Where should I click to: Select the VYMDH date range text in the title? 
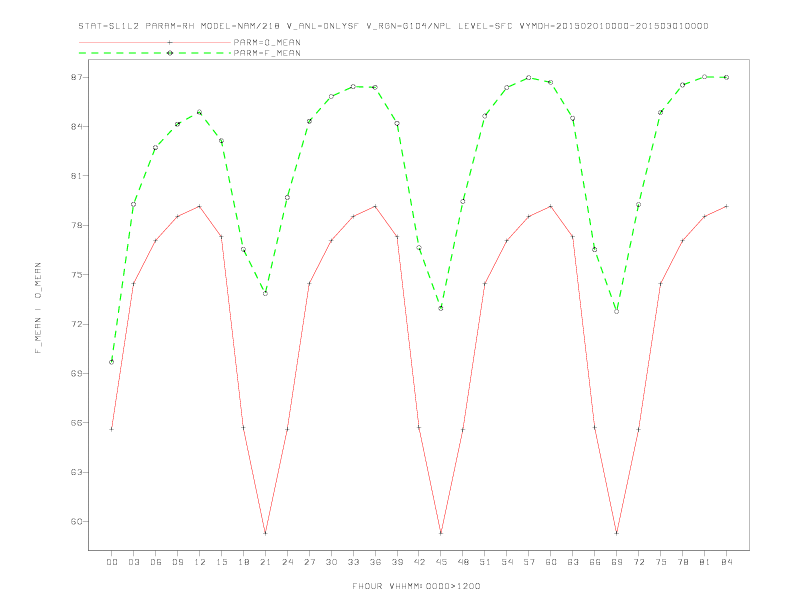click(614, 26)
